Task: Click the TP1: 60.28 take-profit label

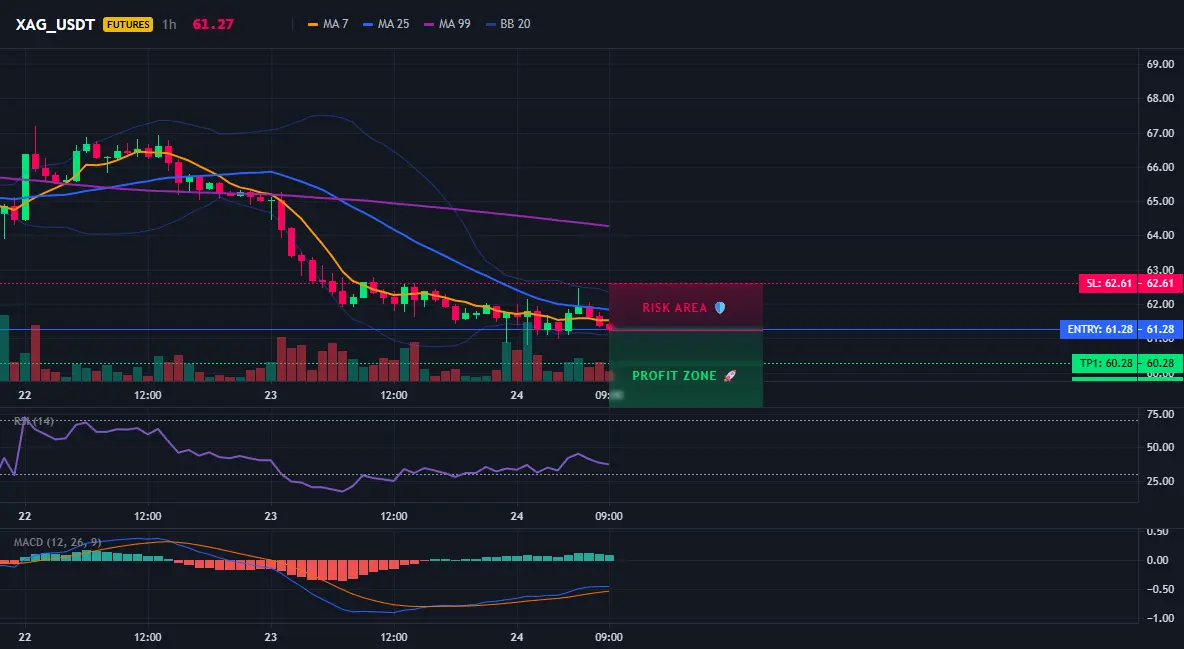Action: (x=1105, y=363)
